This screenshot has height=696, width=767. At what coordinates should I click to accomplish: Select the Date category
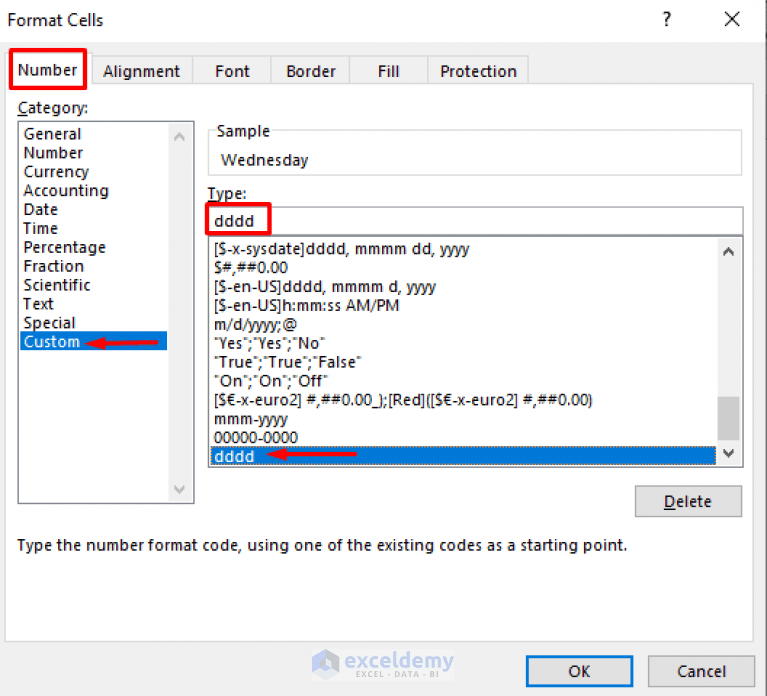(94, 209)
